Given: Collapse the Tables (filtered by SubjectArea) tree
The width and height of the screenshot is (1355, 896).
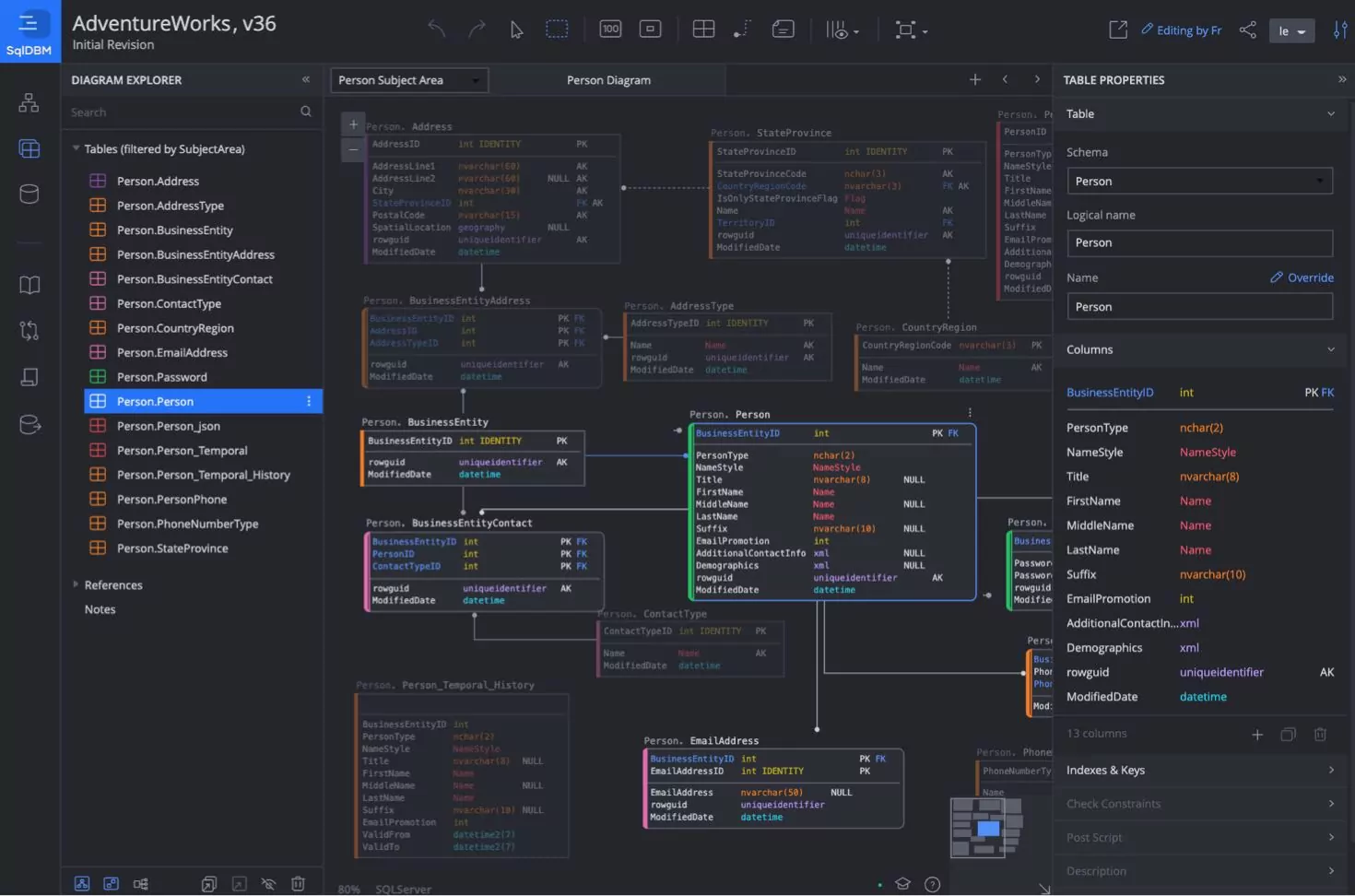Looking at the screenshot, I should pos(76,148).
